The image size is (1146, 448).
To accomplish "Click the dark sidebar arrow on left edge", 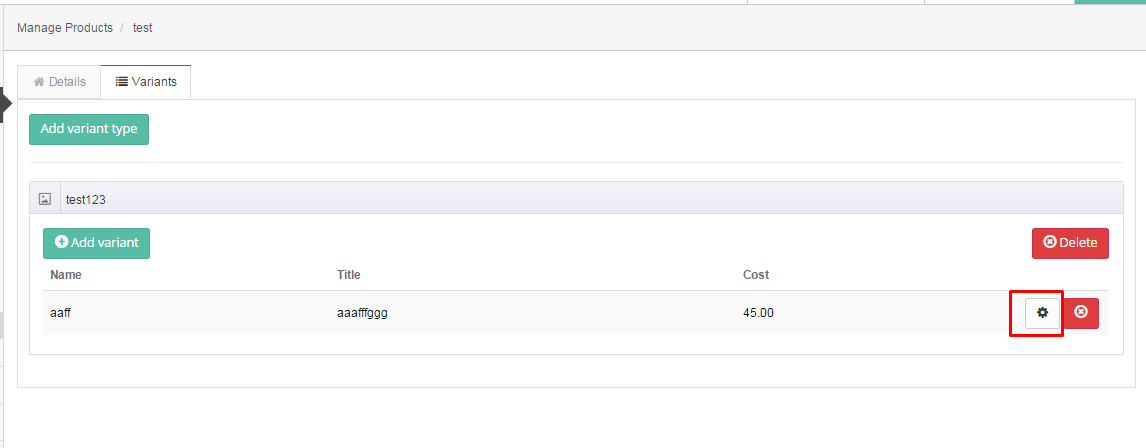I will [x=6, y=105].
